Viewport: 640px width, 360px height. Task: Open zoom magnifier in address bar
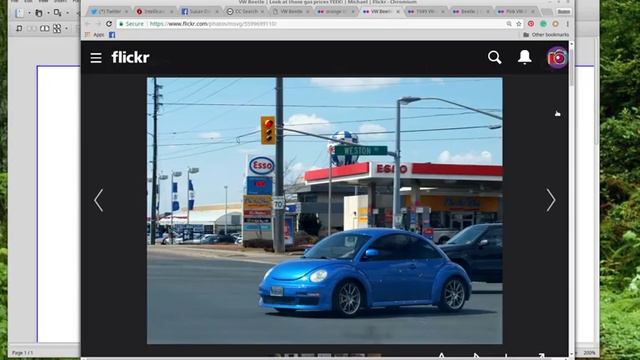point(509,24)
